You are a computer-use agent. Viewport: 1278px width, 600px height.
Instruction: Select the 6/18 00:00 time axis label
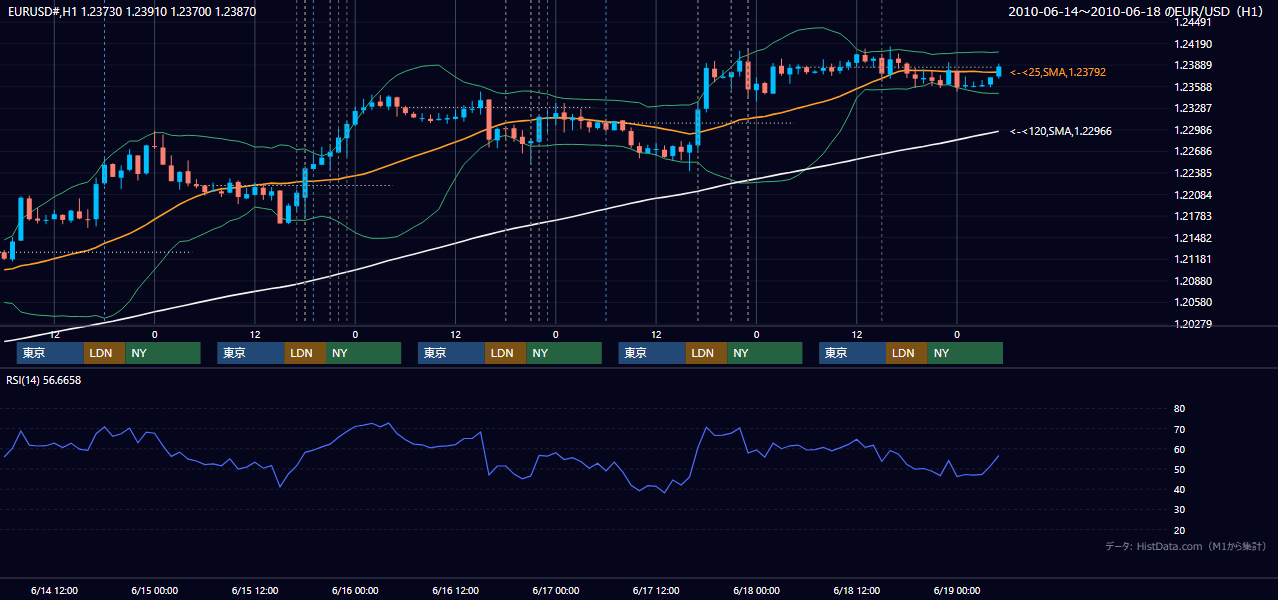click(x=756, y=591)
